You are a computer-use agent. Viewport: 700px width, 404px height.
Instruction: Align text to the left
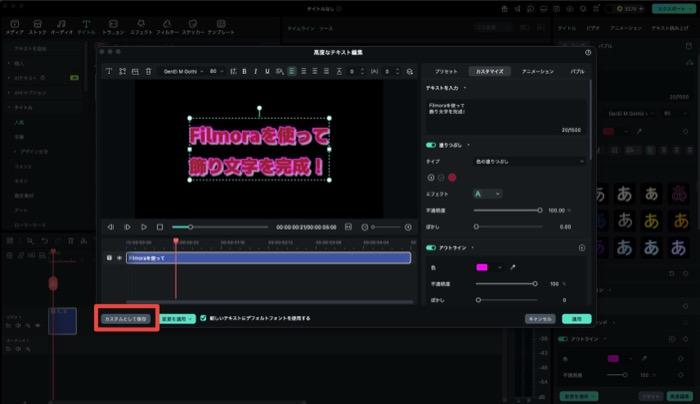[x=292, y=71]
